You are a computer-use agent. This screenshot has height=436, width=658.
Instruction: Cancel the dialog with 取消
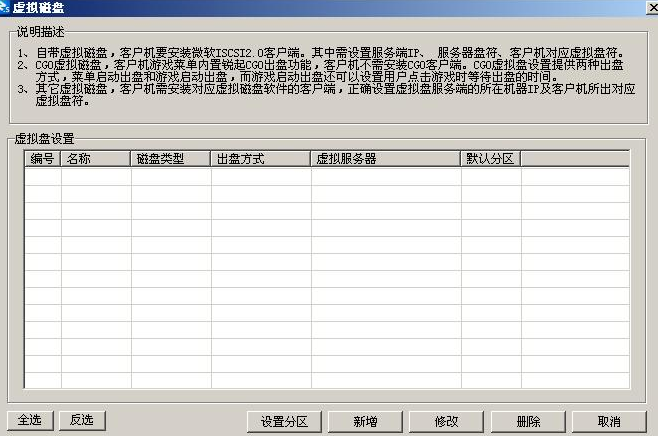[x=609, y=421]
